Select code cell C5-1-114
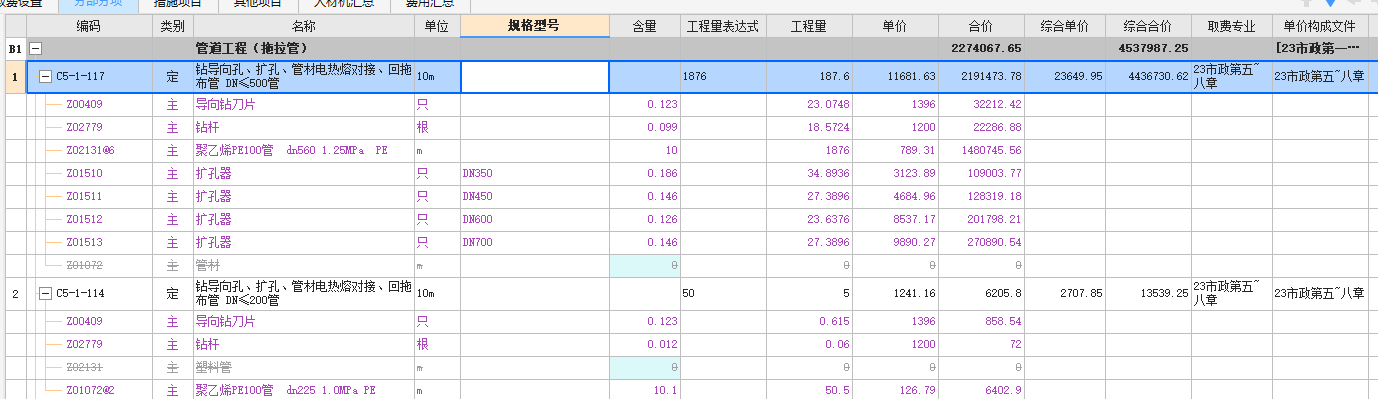Image resolution: width=1378 pixels, height=399 pixels. (81, 293)
